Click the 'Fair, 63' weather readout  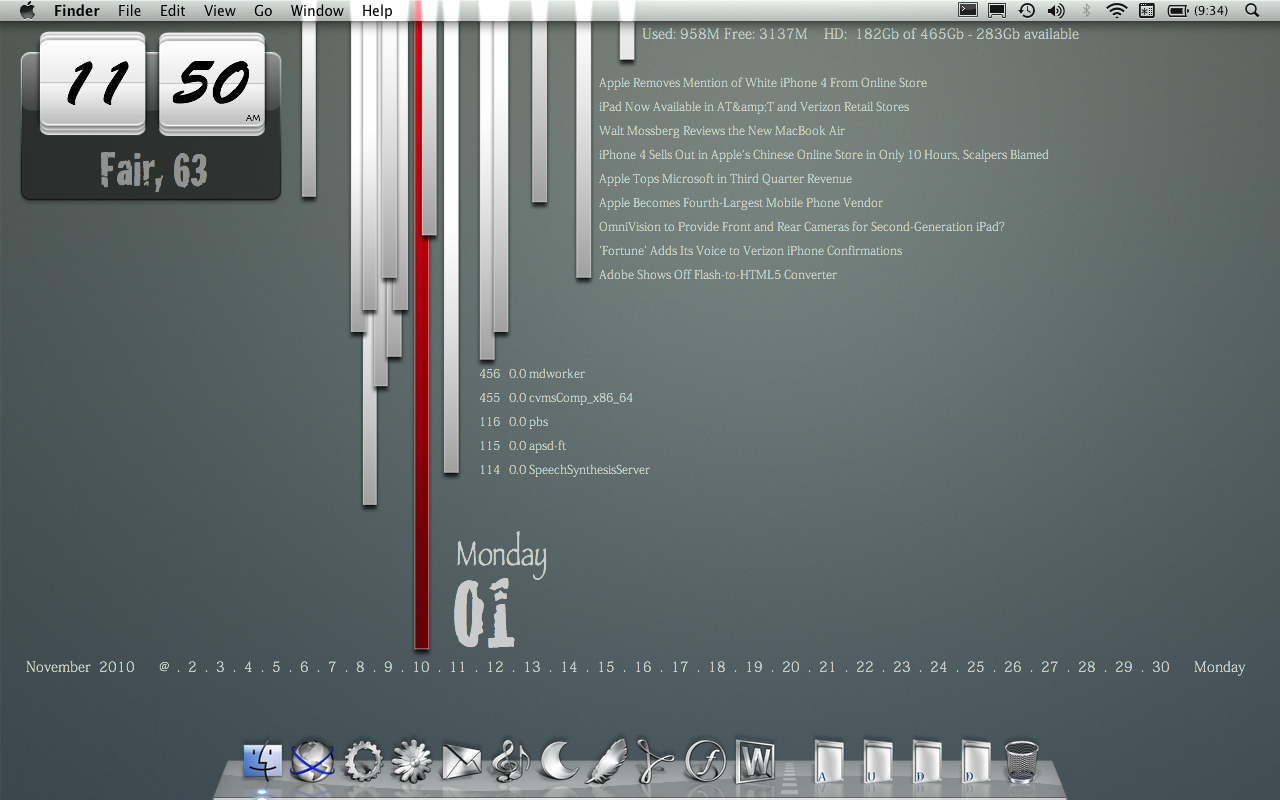[x=153, y=171]
